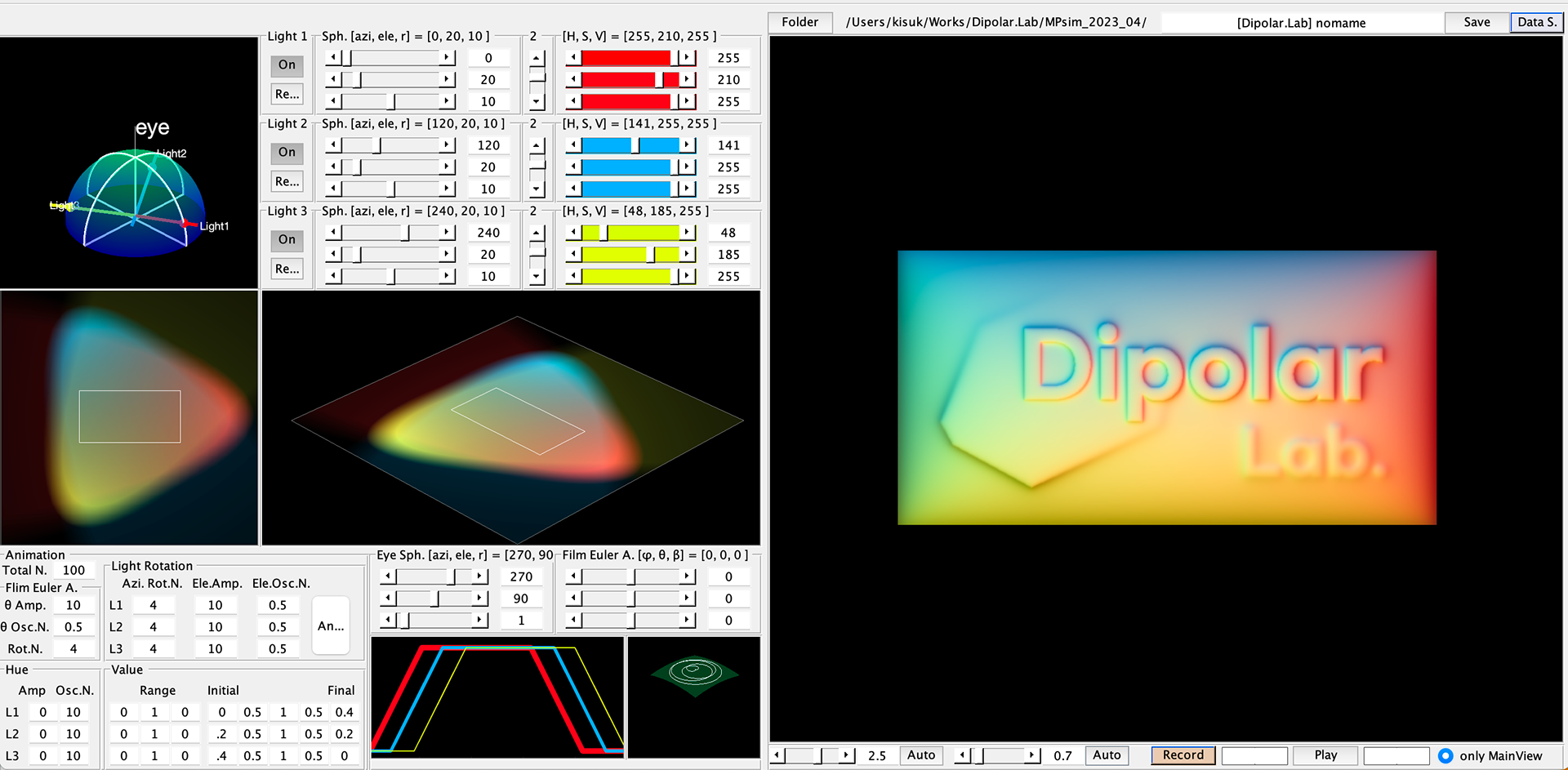Click Light 3 value slider right arrow
The image size is (1568, 770).
(x=688, y=276)
